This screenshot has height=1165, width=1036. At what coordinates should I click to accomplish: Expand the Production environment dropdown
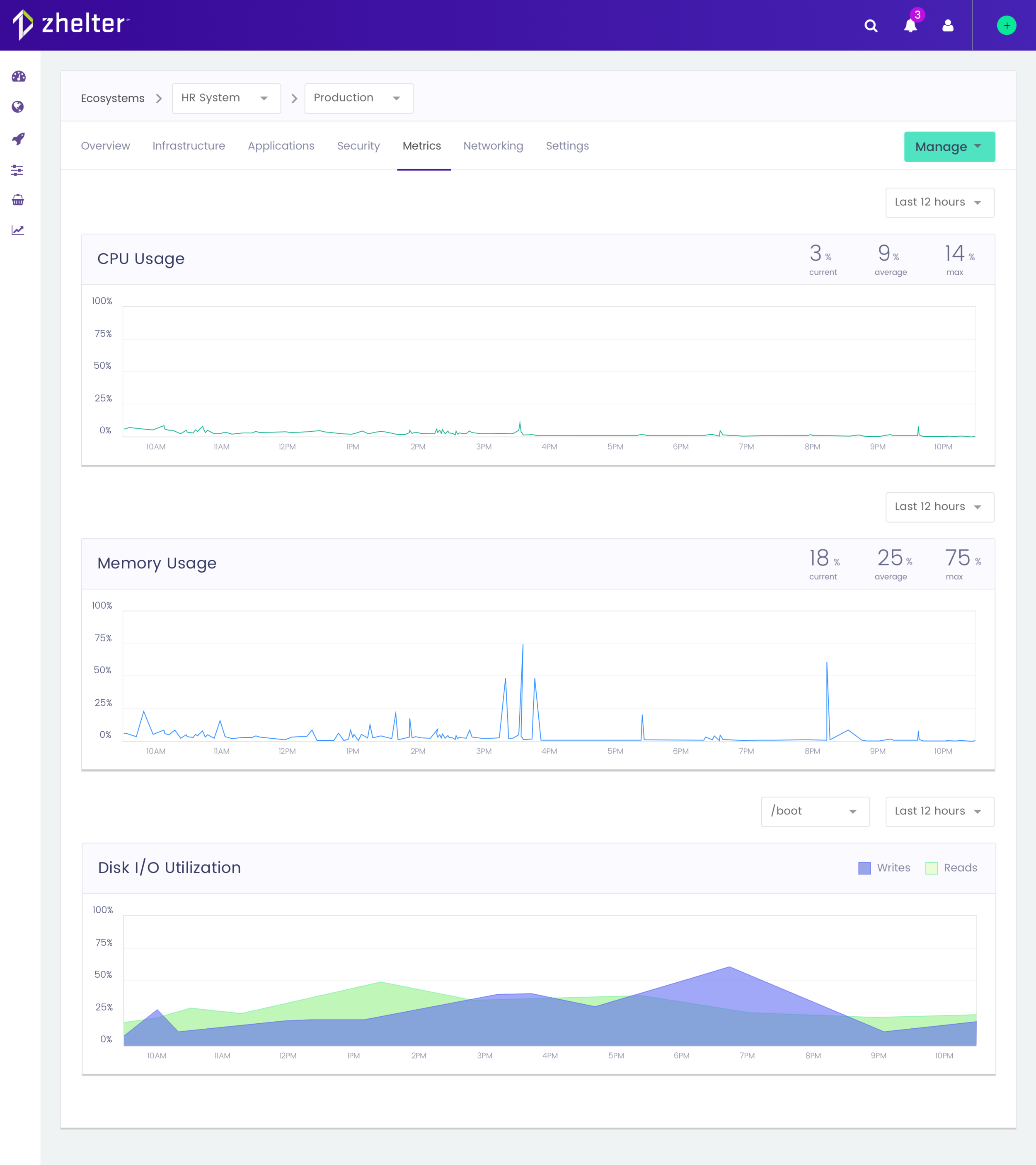pyautogui.click(x=358, y=98)
